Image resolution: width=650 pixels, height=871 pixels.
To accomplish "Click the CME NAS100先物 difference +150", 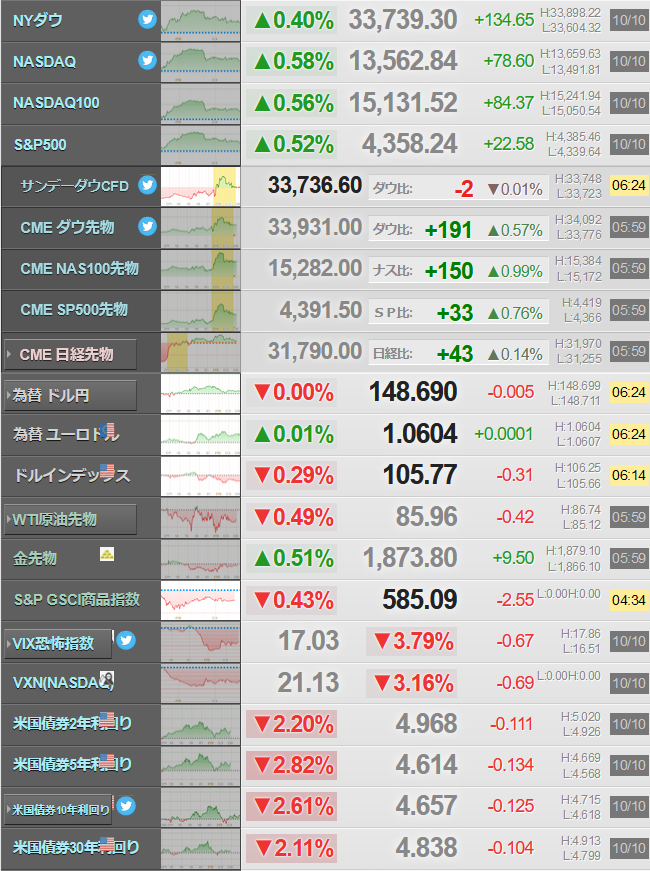I will pyautogui.click(x=448, y=271).
